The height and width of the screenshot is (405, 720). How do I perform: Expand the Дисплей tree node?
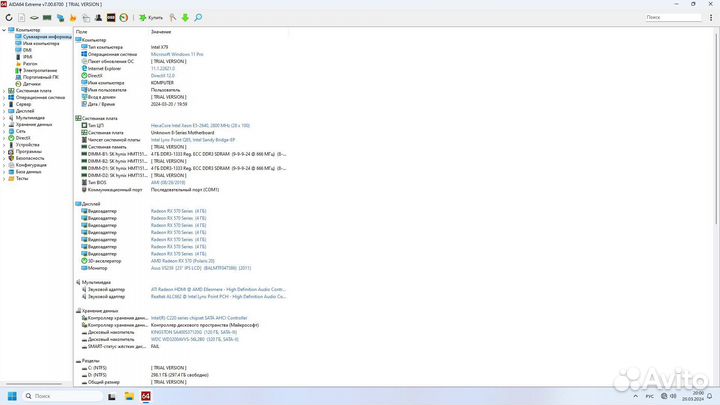4,111
